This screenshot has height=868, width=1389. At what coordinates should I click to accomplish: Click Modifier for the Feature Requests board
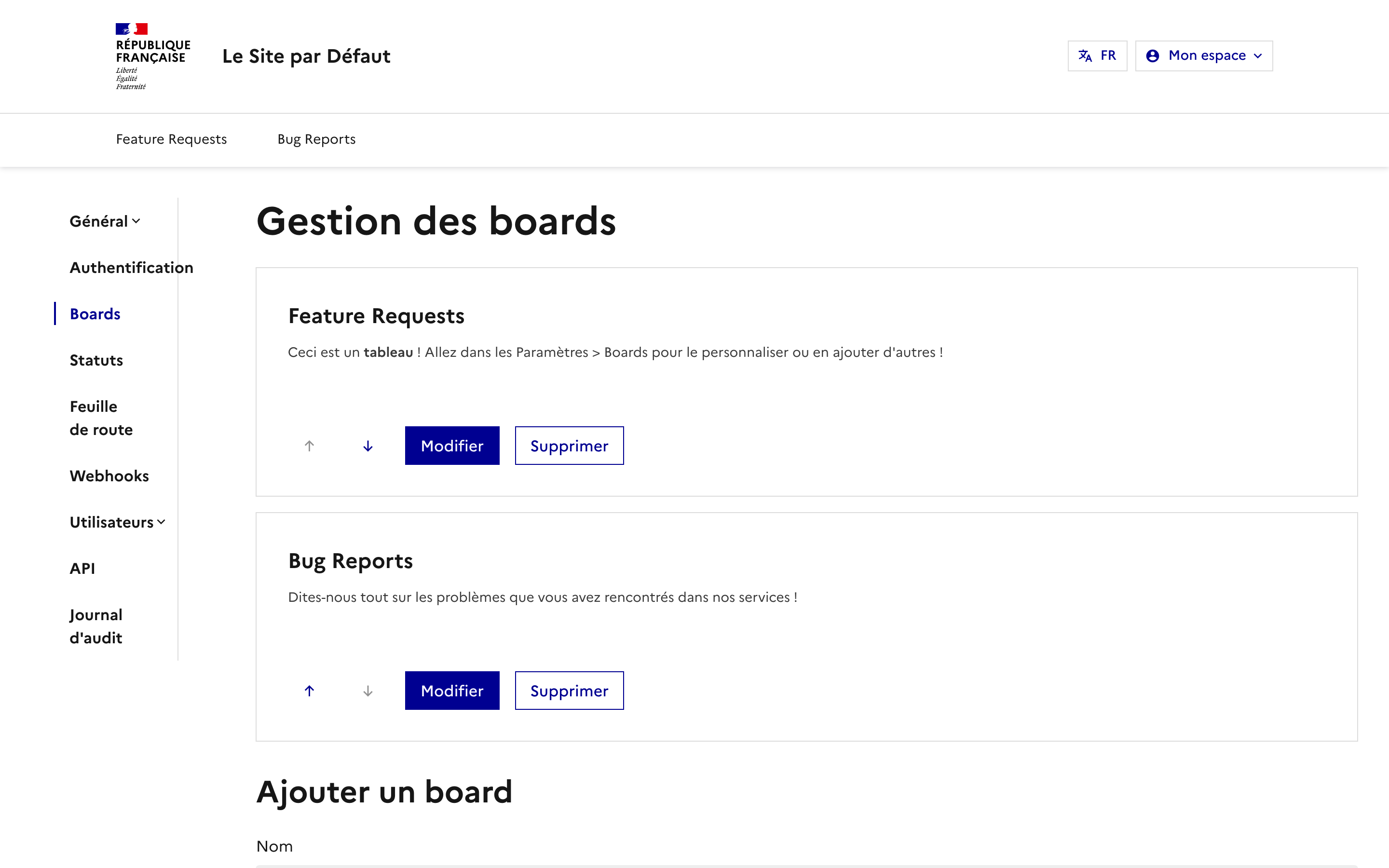point(452,446)
